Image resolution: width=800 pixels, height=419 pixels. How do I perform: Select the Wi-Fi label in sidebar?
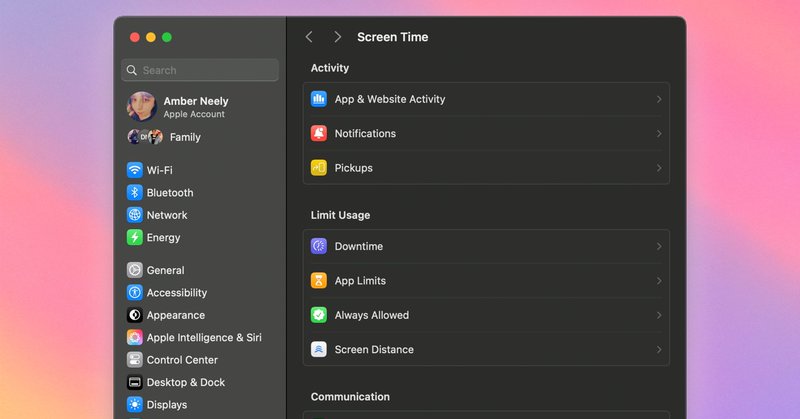[x=160, y=170]
